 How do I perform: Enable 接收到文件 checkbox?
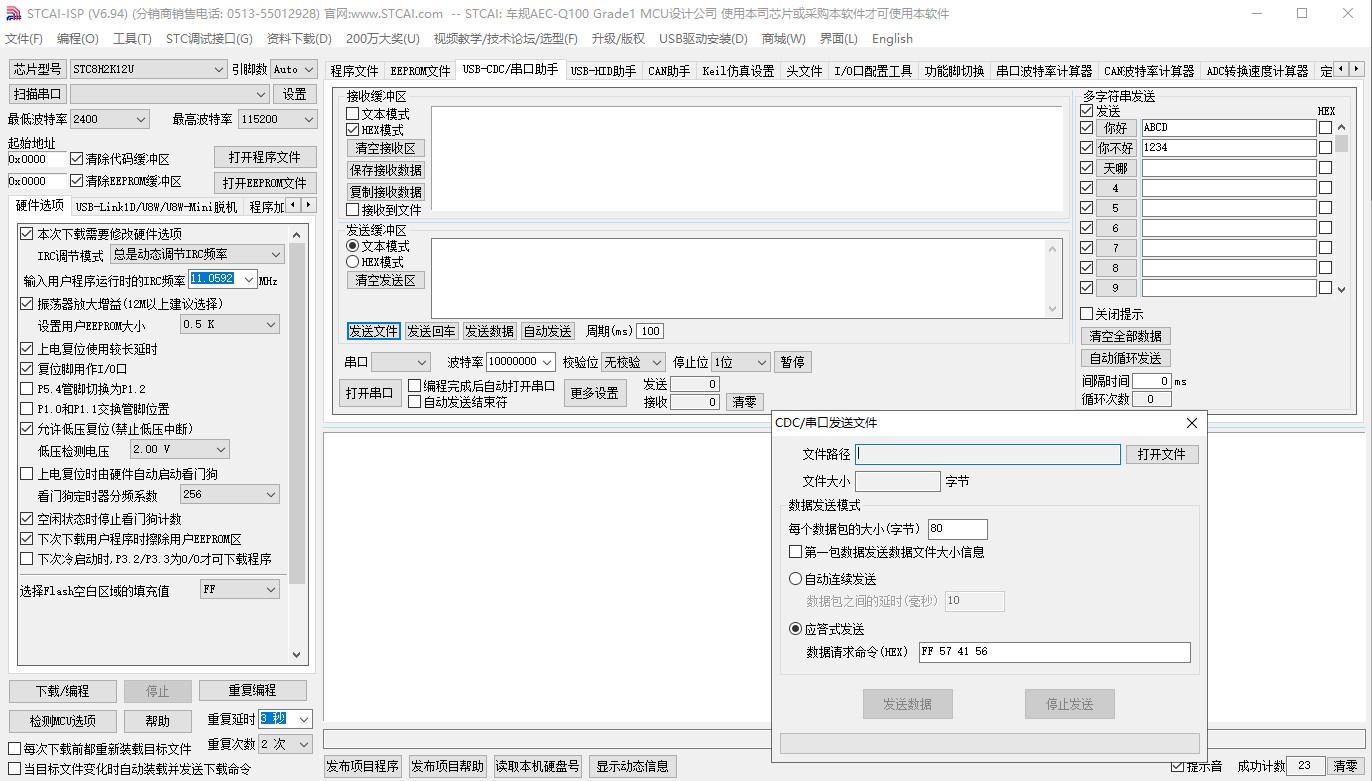pos(352,210)
